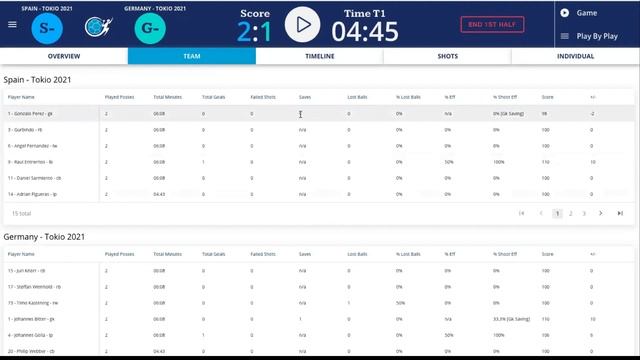Sort Spain table by Total Goals column
The image size is (640, 360).
213,97
